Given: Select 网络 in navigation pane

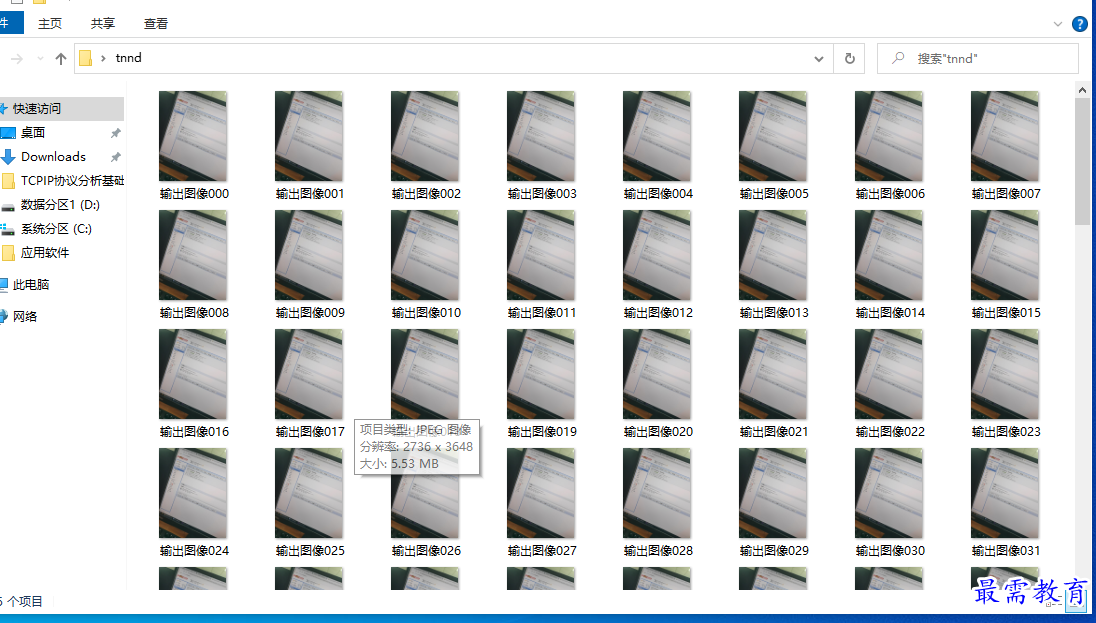Looking at the screenshot, I should tap(25, 316).
